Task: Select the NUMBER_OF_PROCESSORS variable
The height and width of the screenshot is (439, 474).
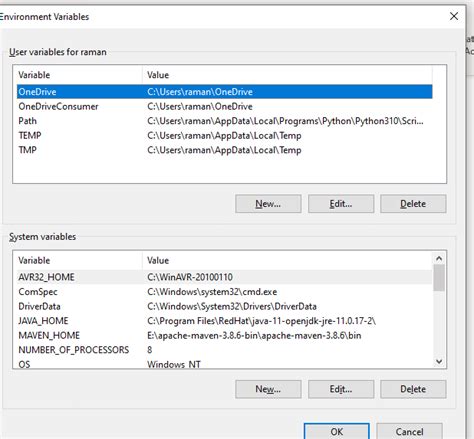Action: [x=225, y=350]
